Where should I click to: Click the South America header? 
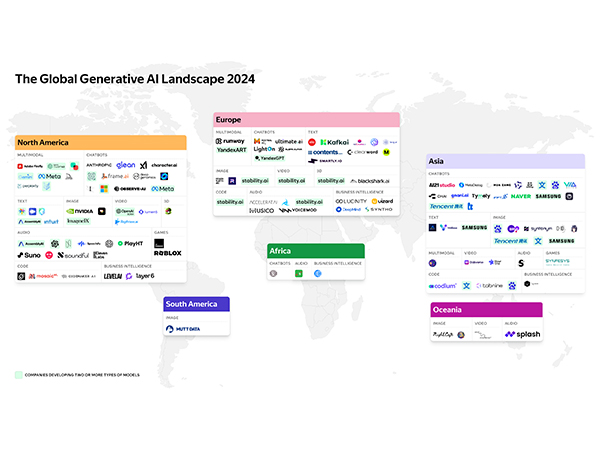(x=196, y=304)
